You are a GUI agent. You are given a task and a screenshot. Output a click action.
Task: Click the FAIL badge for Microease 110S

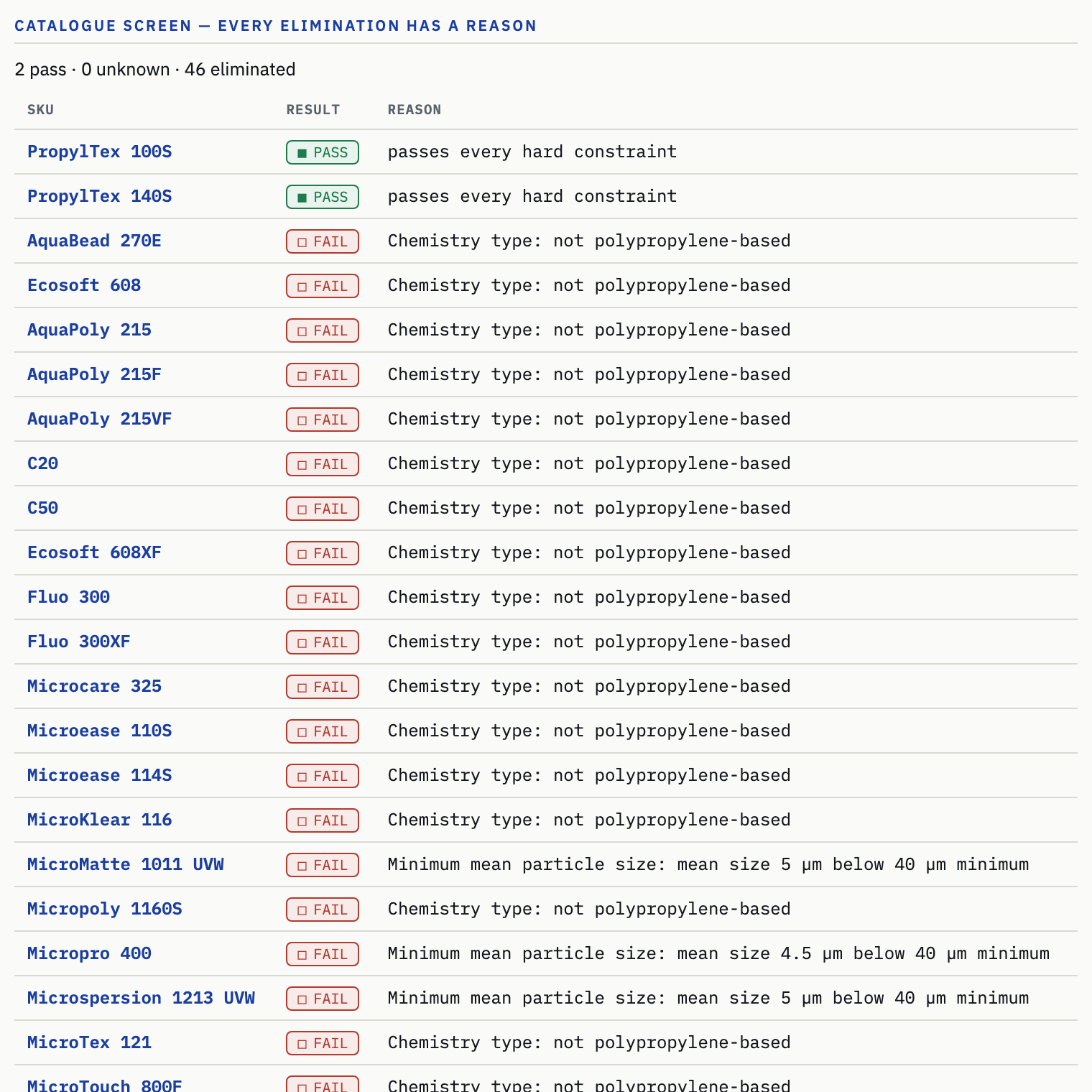323,731
